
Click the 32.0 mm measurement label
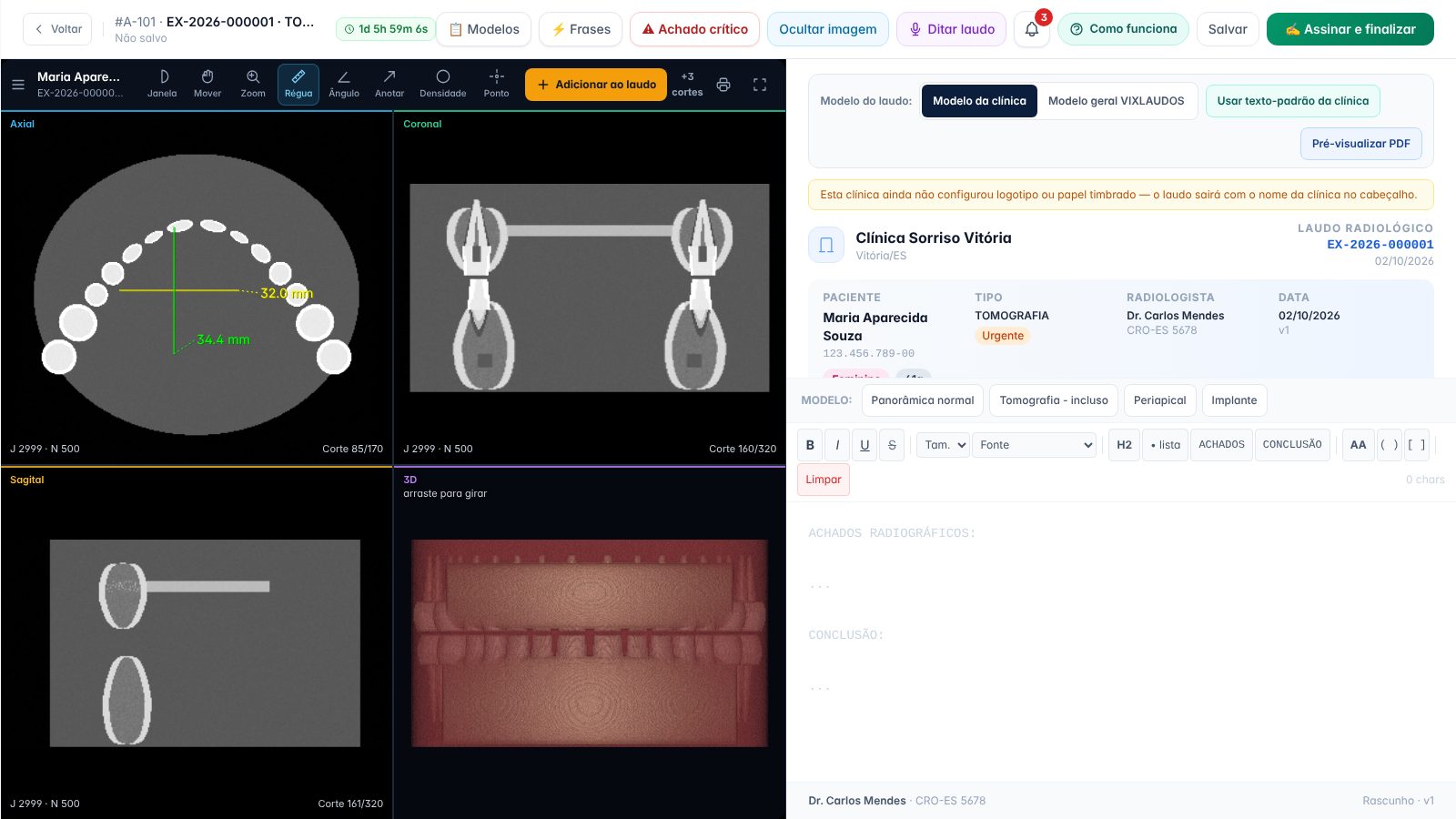tap(287, 293)
